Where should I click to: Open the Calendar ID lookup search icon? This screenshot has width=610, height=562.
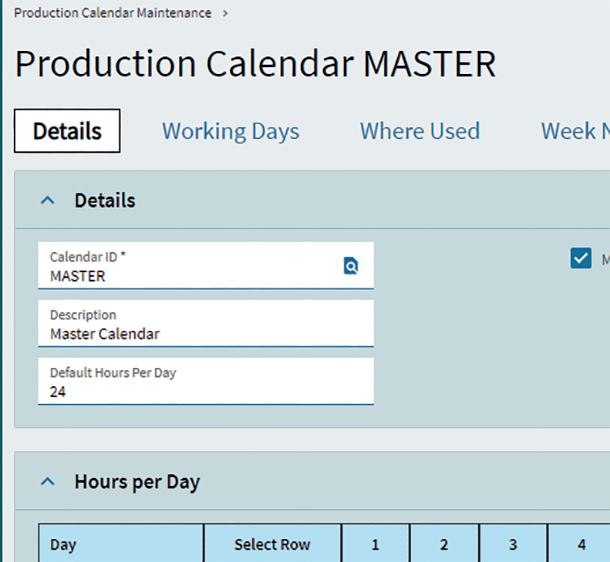(x=351, y=266)
